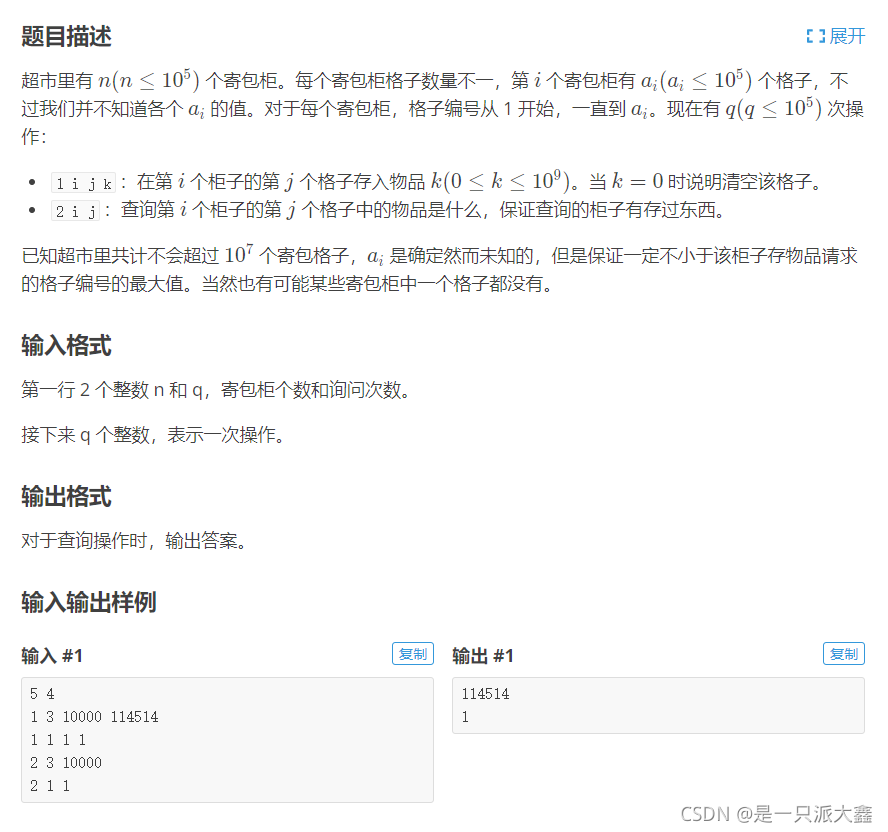Click sample output value '114514'
Viewport: 888px width, 832px height.
pos(485,694)
